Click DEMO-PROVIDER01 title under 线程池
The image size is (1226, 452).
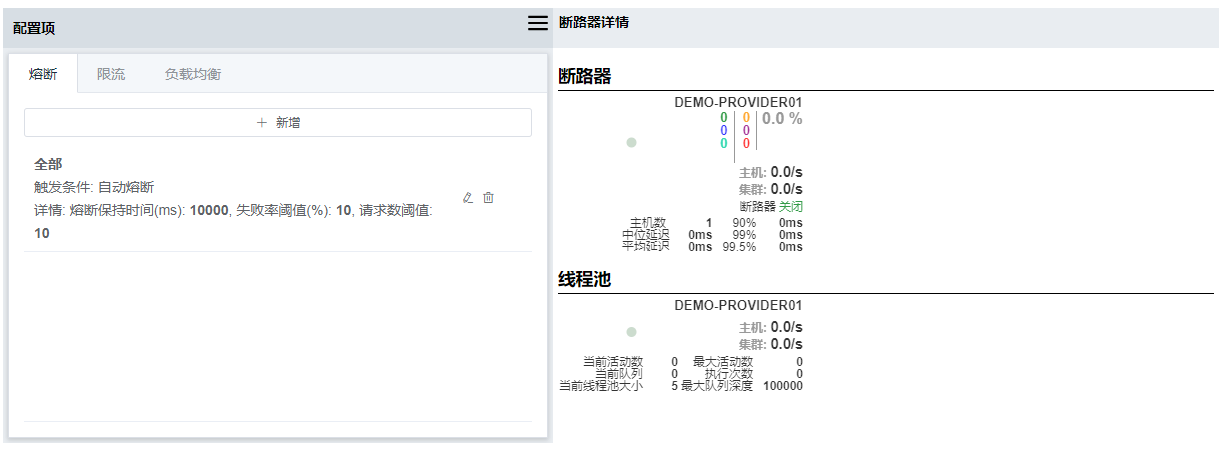738,305
